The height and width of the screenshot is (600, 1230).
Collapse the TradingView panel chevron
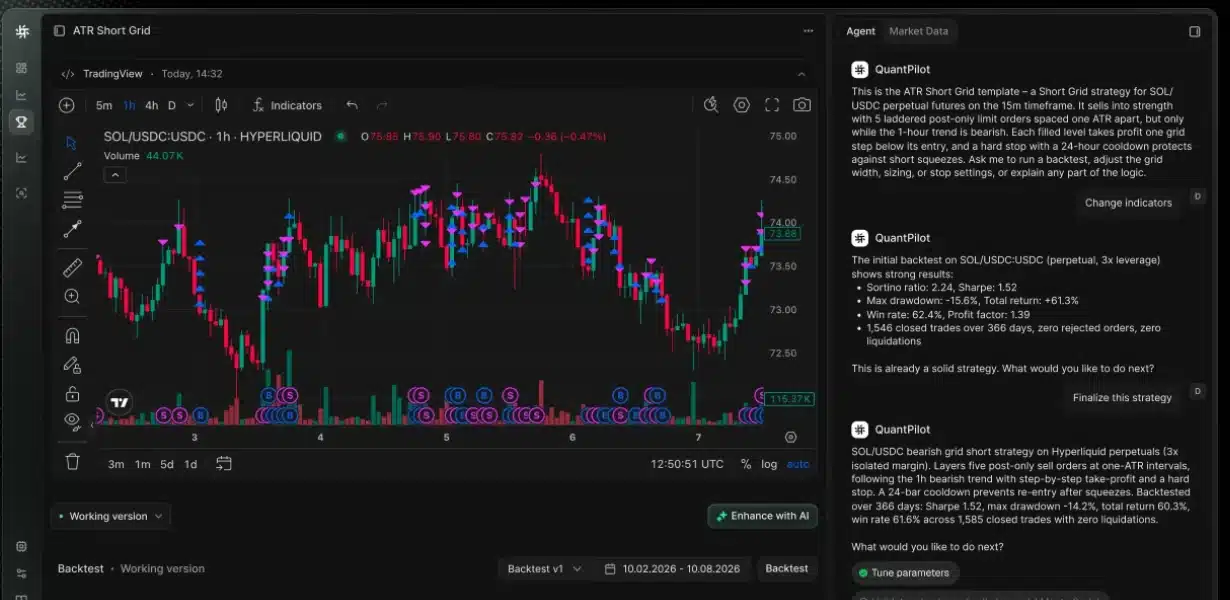(801, 74)
